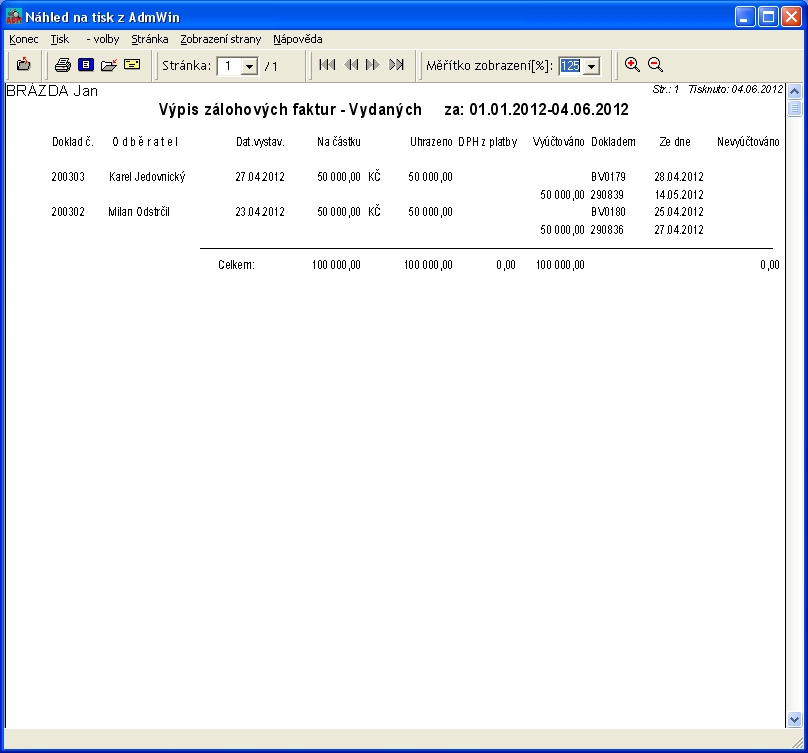Click date 25.04.2012
Viewport: 808px width, 753px height.
coord(679,212)
